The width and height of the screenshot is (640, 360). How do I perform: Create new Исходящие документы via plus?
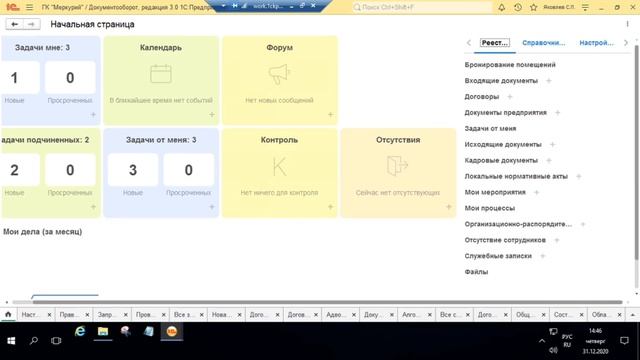coord(552,144)
